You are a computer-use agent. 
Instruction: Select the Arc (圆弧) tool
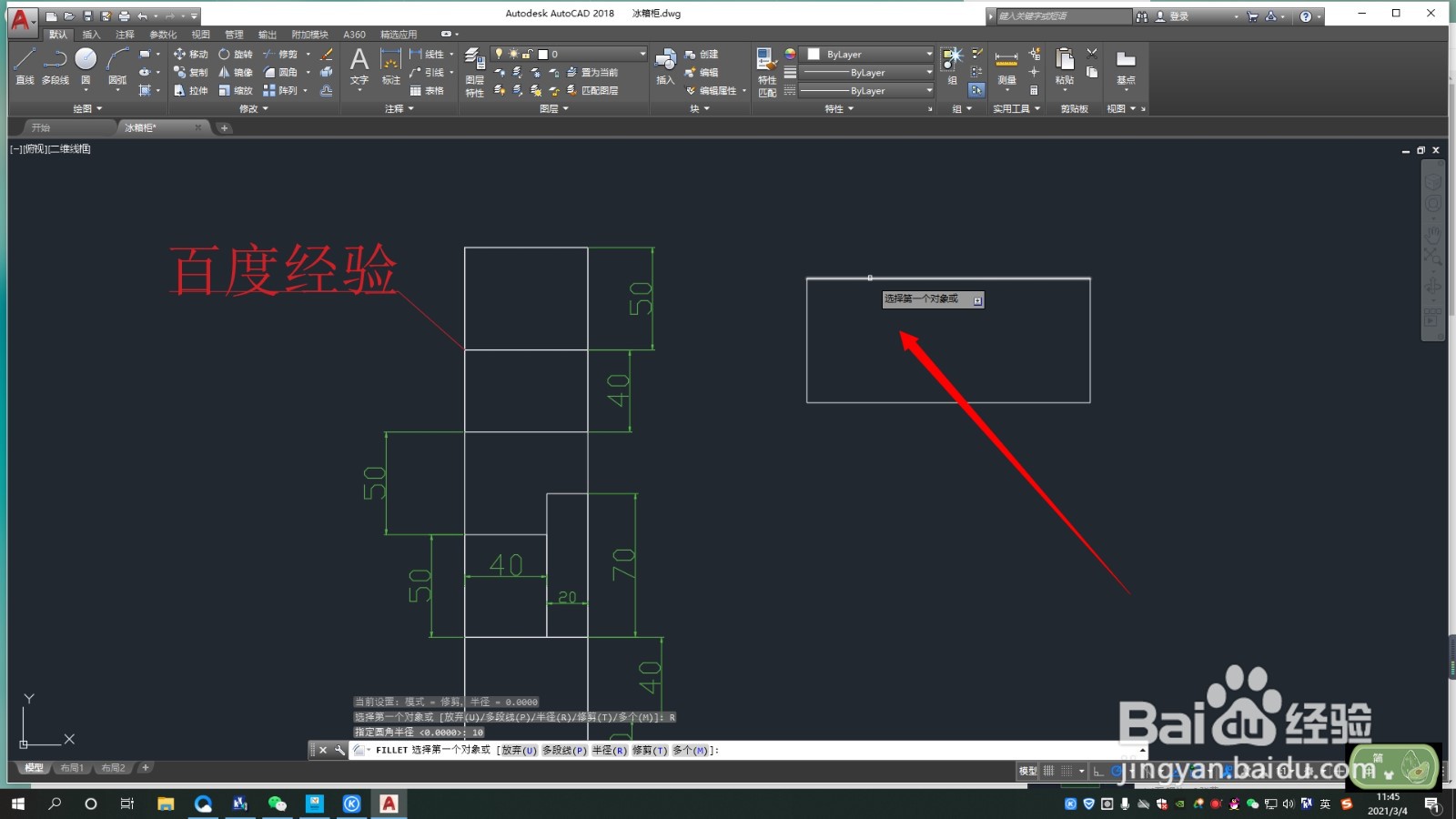coord(117,66)
